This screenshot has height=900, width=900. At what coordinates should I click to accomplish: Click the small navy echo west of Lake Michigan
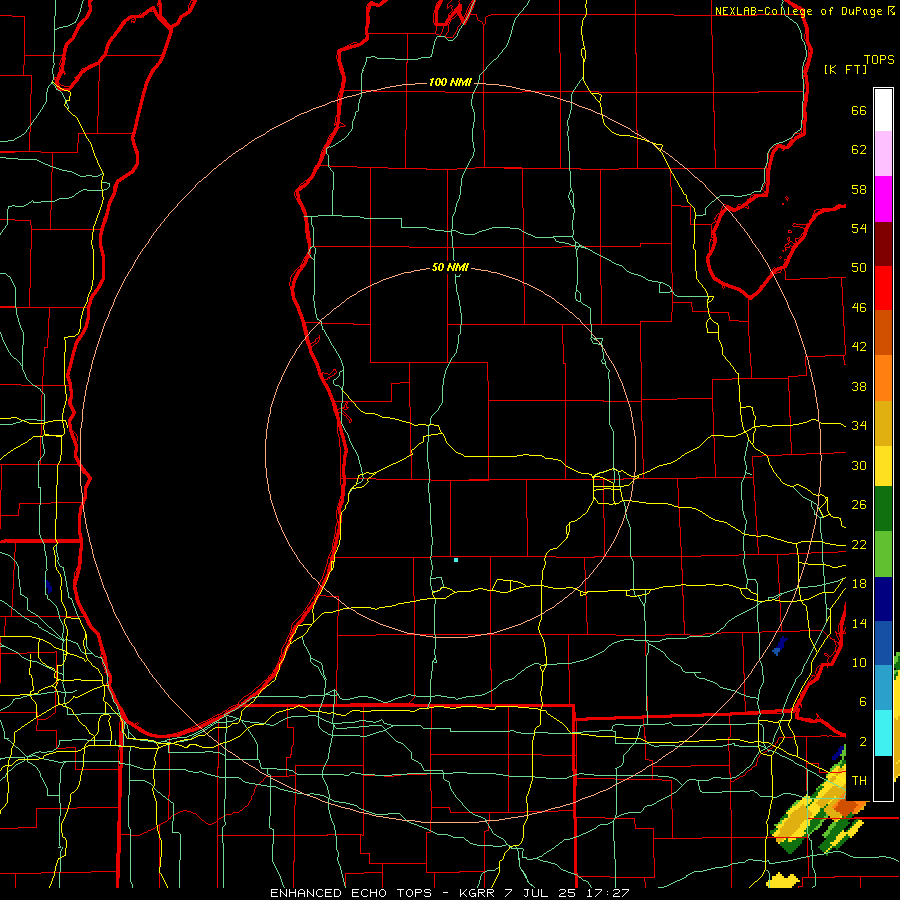point(49,587)
